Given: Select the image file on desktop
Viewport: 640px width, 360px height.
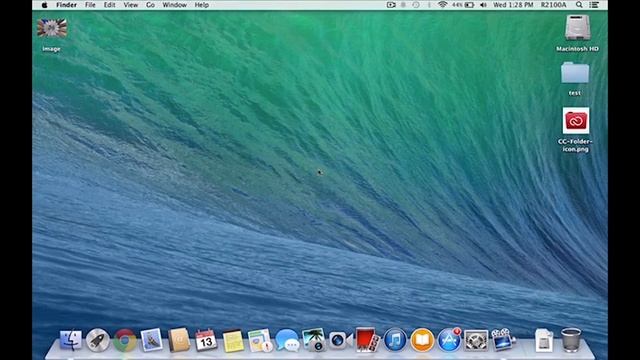Looking at the screenshot, I should (x=52, y=34).
